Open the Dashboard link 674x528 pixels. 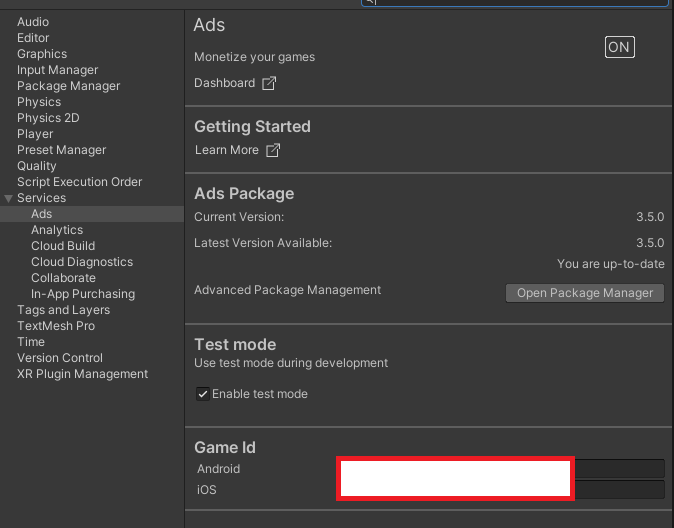(x=224, y=83)
